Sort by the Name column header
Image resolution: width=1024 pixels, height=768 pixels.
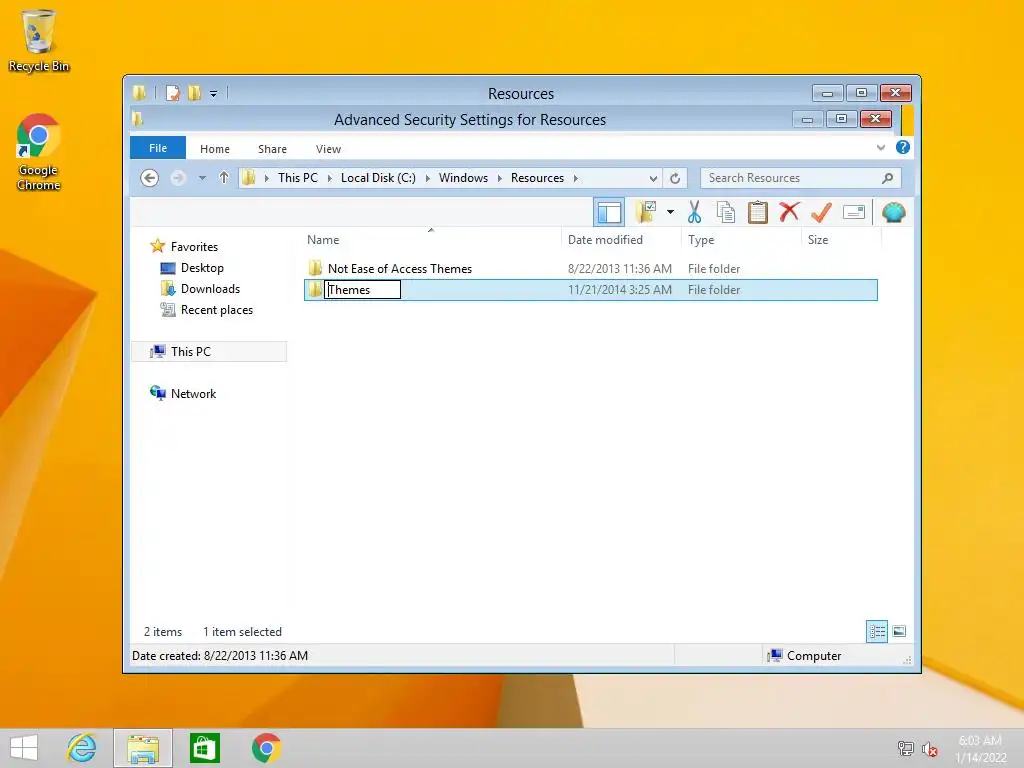(x=431, y=240)
